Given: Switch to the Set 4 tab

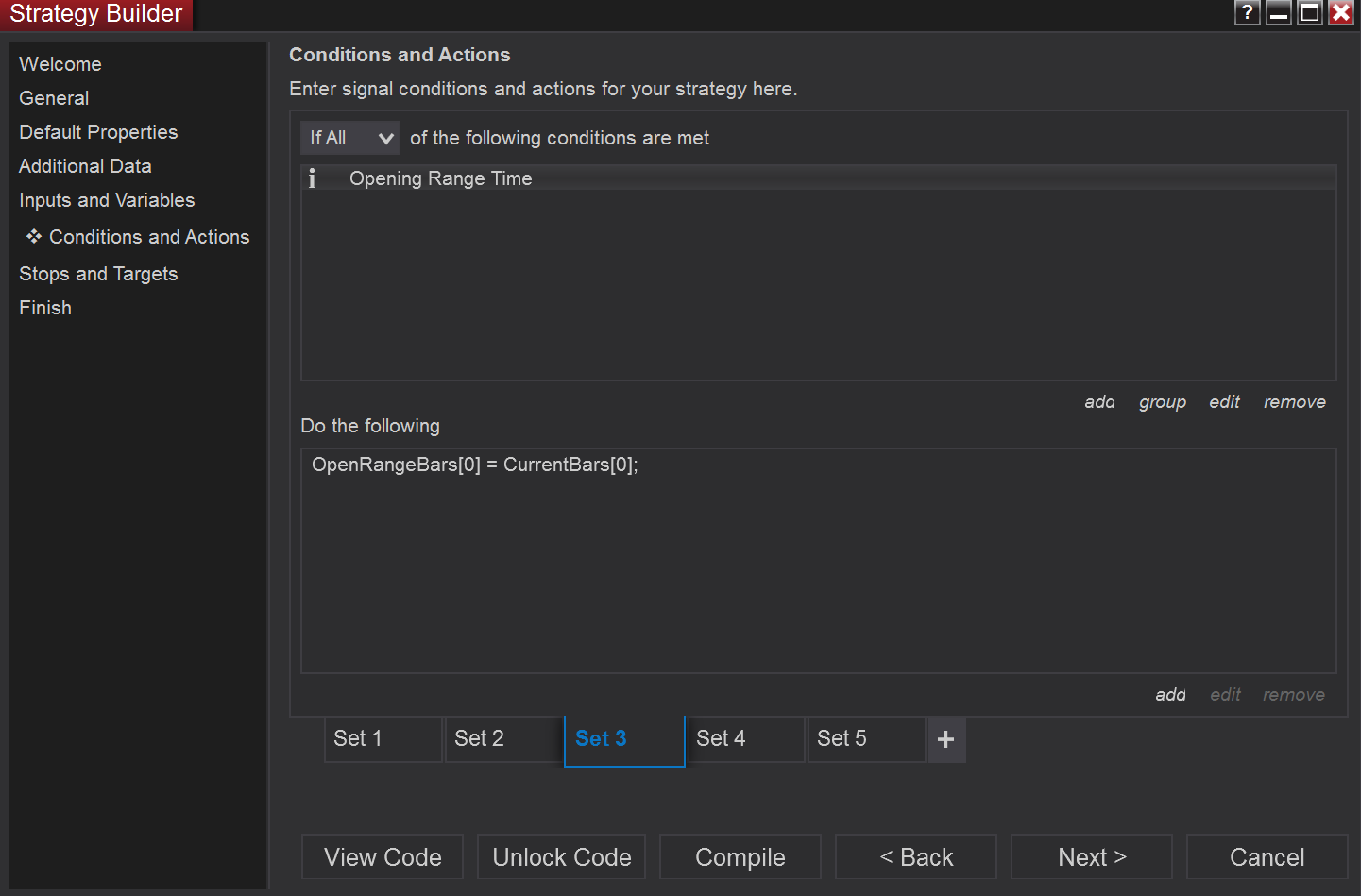Looking at the screenshot, I should 744,738.
